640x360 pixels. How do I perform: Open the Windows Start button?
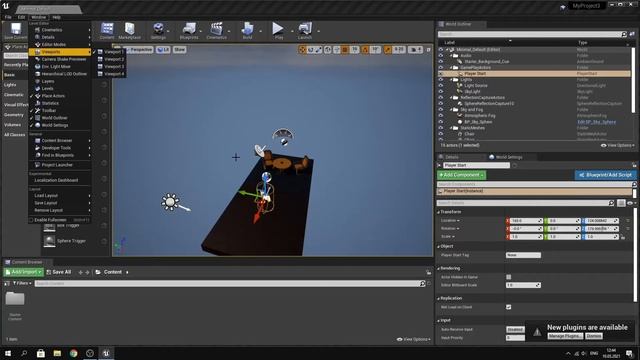pos(8,353)
